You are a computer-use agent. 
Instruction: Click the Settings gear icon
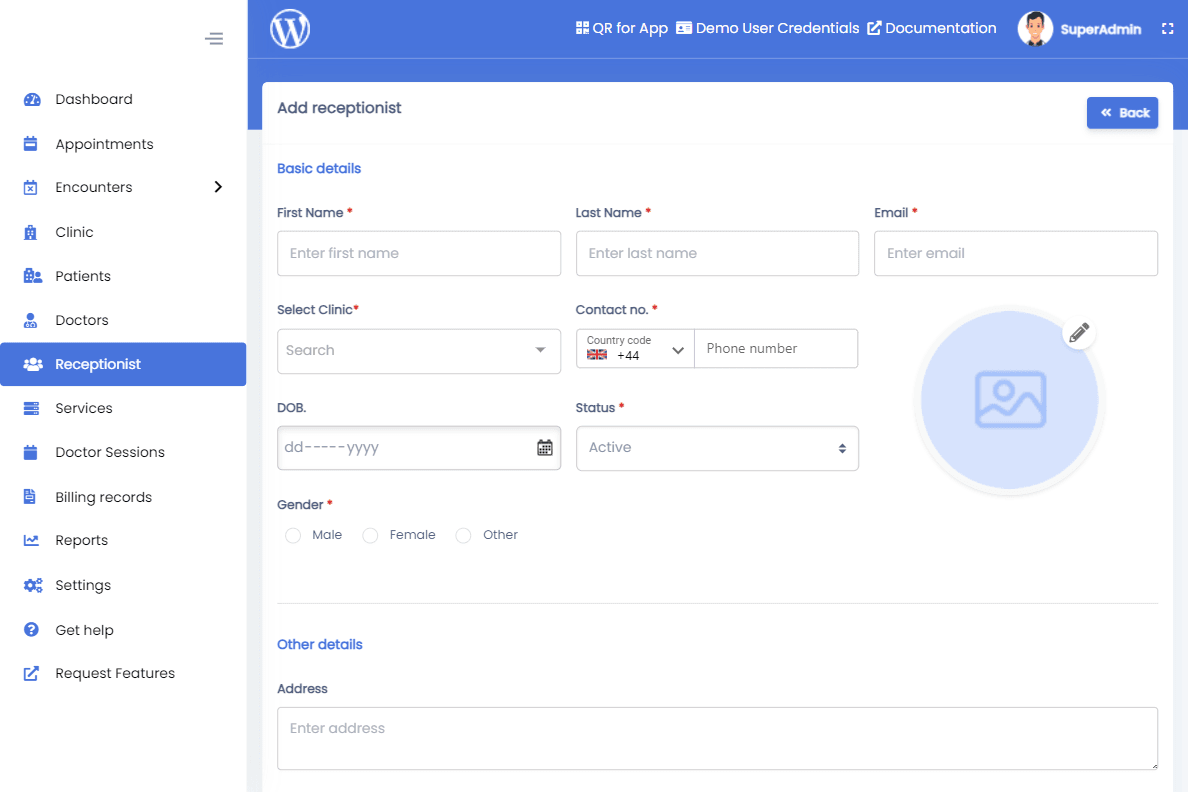coord(30,585)
